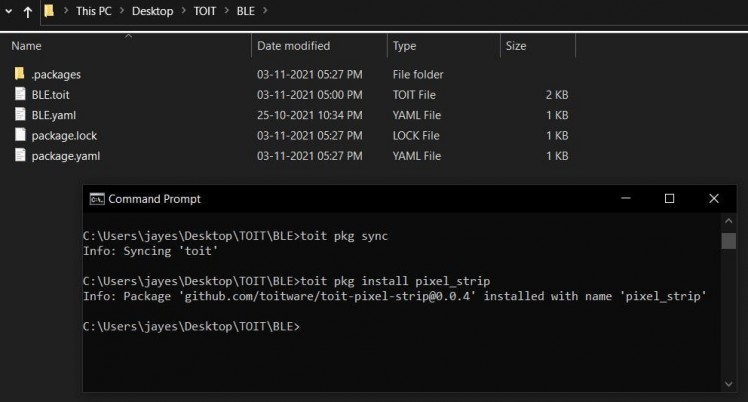
Task: Click the Command Prompt title bar icon
Action: 97,198
